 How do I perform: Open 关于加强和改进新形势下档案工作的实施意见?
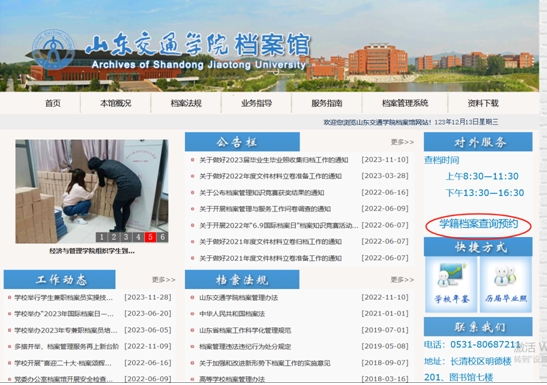coord(265,363)
